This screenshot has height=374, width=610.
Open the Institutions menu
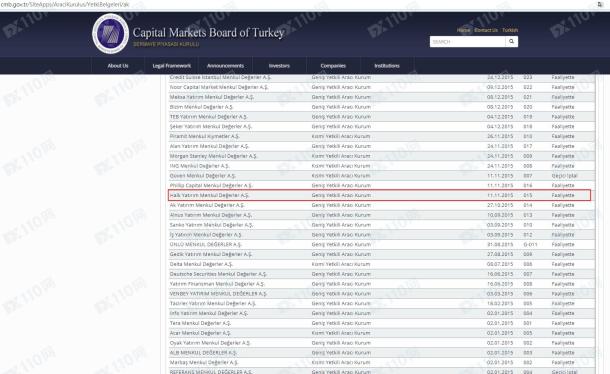click(x=387, y=66)
